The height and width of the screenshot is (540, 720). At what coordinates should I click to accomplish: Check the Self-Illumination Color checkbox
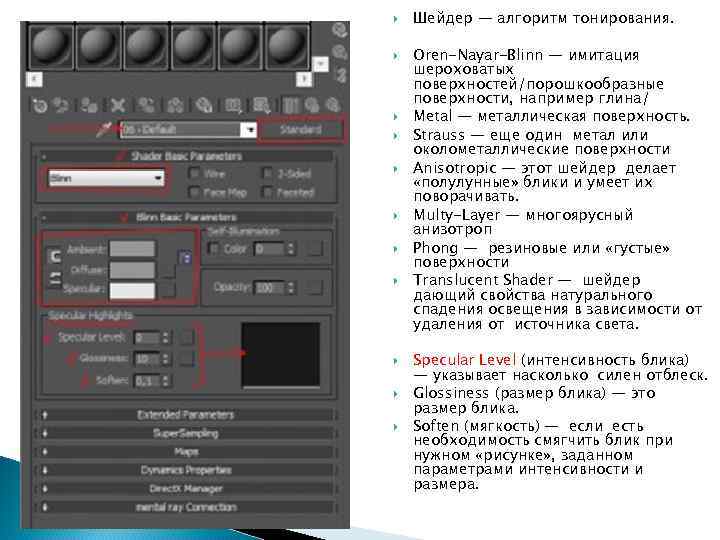pyautogui.click(x=214, y=249)
